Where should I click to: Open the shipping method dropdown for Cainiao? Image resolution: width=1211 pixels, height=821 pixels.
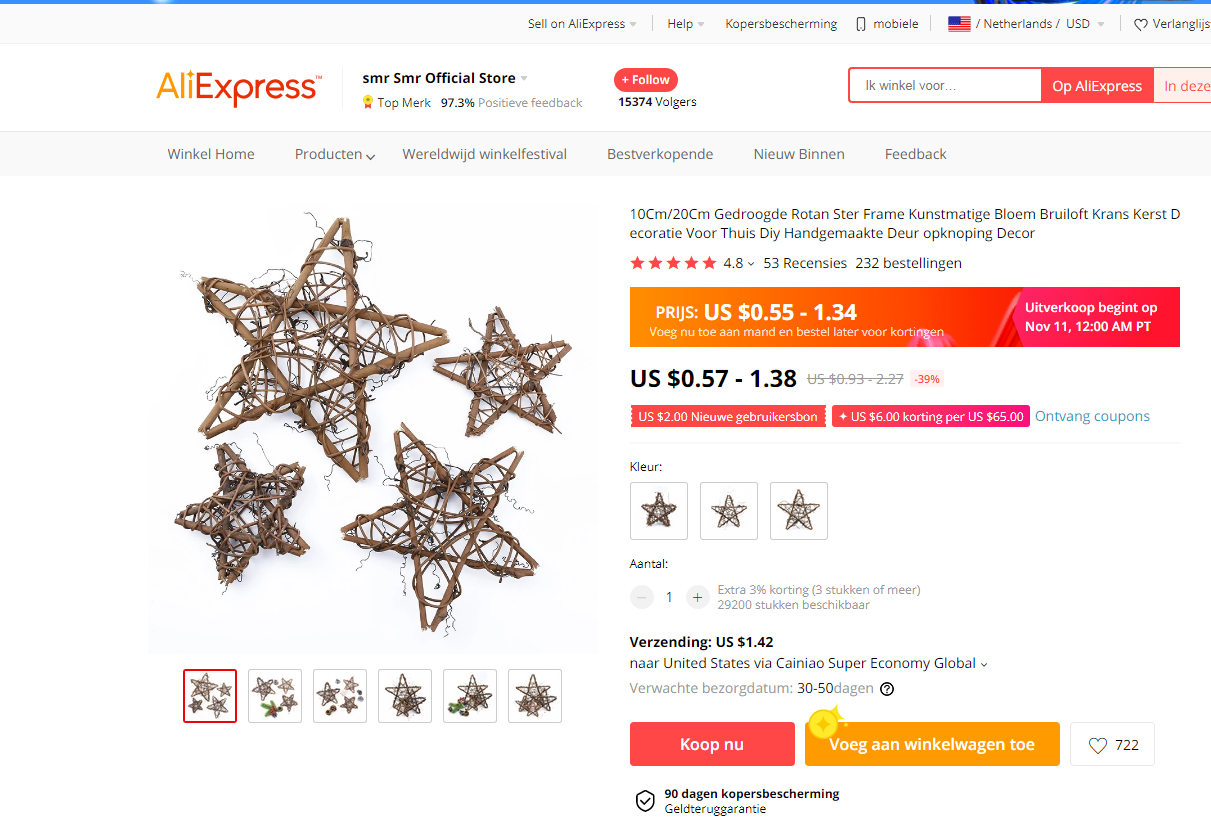pos(984,664)
